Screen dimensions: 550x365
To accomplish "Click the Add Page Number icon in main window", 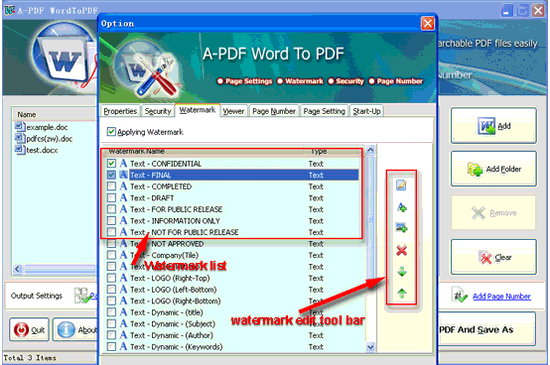I will tap(460, 296).
